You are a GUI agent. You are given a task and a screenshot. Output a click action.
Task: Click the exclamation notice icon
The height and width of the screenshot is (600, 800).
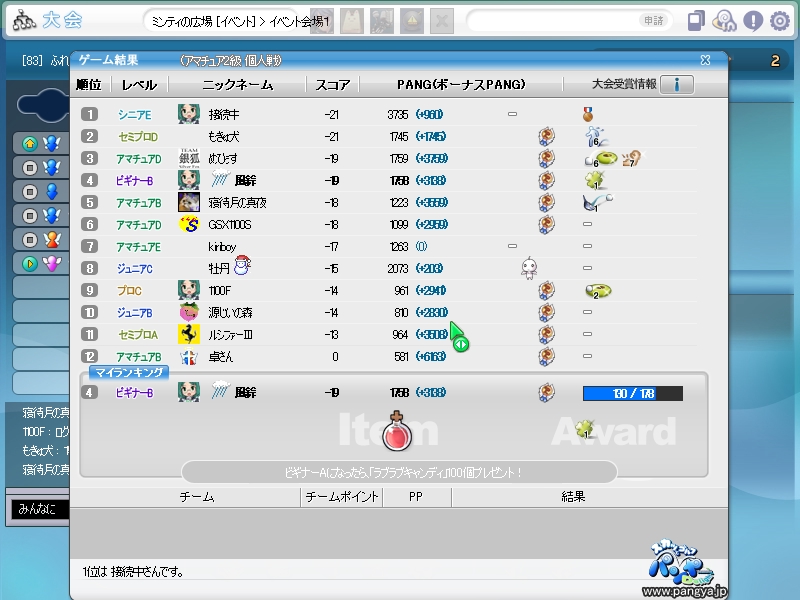[x=752, y=21]
